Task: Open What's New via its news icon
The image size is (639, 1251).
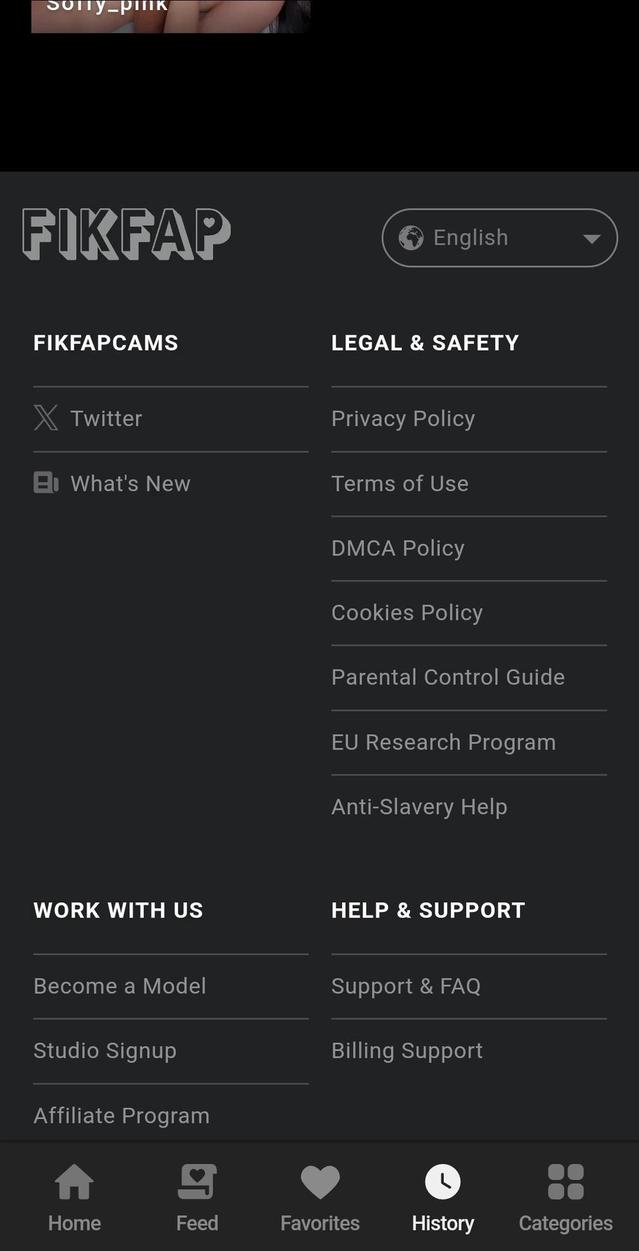Action: pos(46,483)
